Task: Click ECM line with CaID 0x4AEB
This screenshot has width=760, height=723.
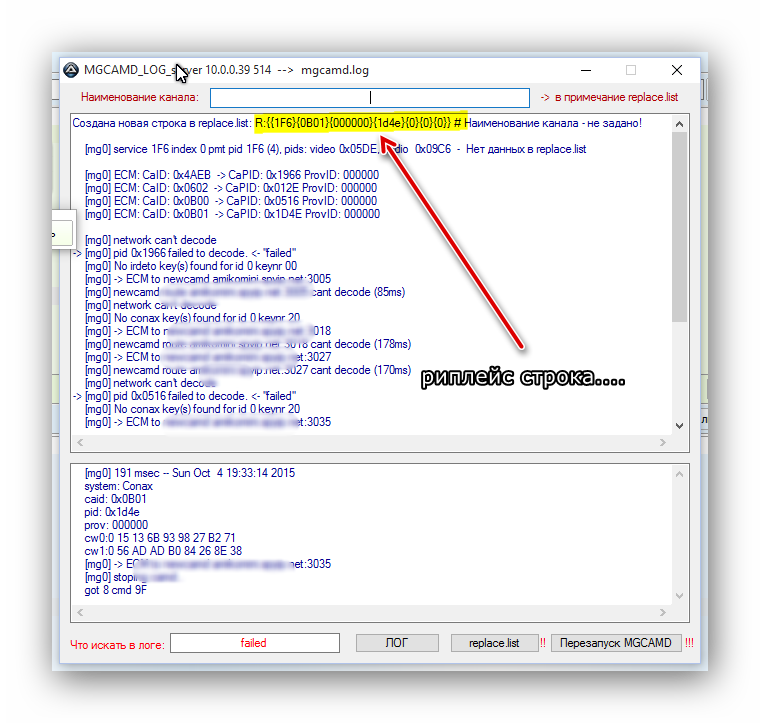Action: [x=232, y=175]
